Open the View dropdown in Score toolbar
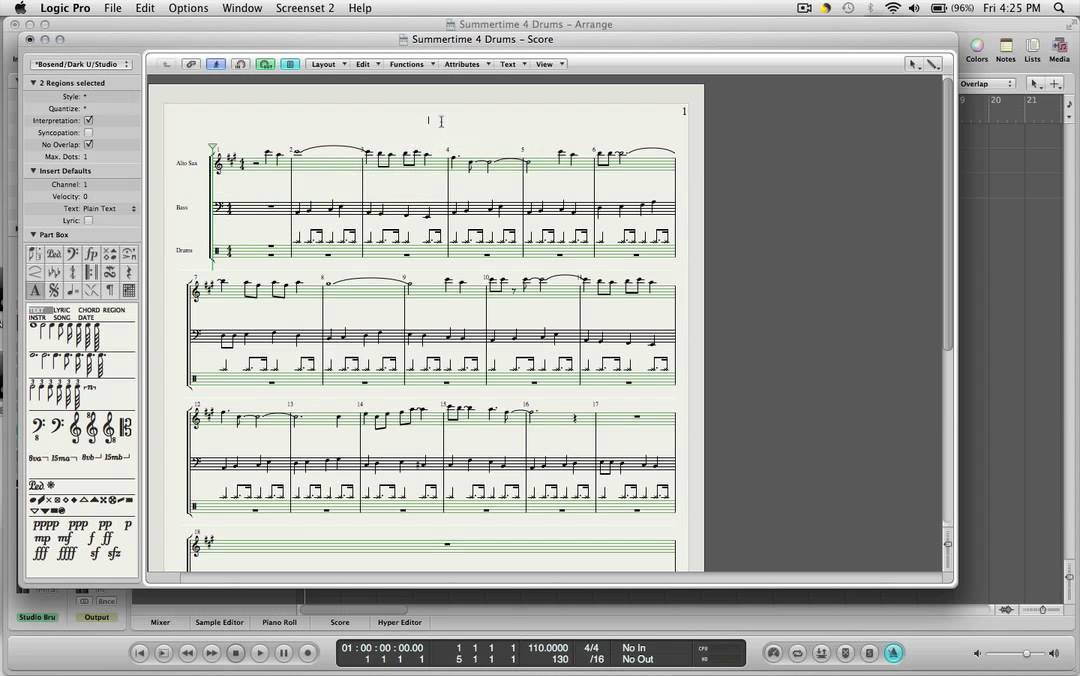This screenshot has width=1080, height=676. pyautogui.click(x=550, y=64)
